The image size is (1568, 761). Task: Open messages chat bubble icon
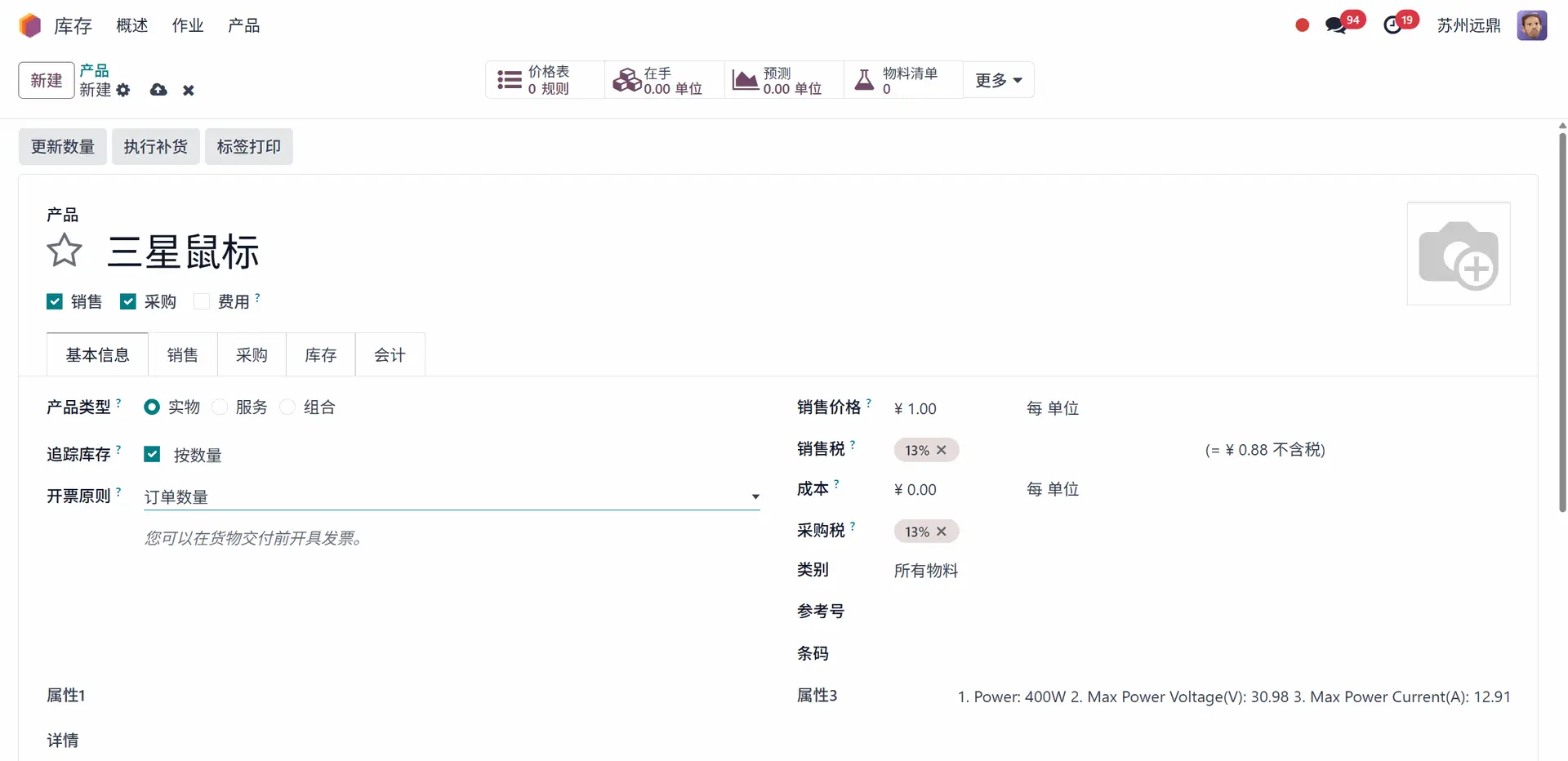[x=1335, y=25]
